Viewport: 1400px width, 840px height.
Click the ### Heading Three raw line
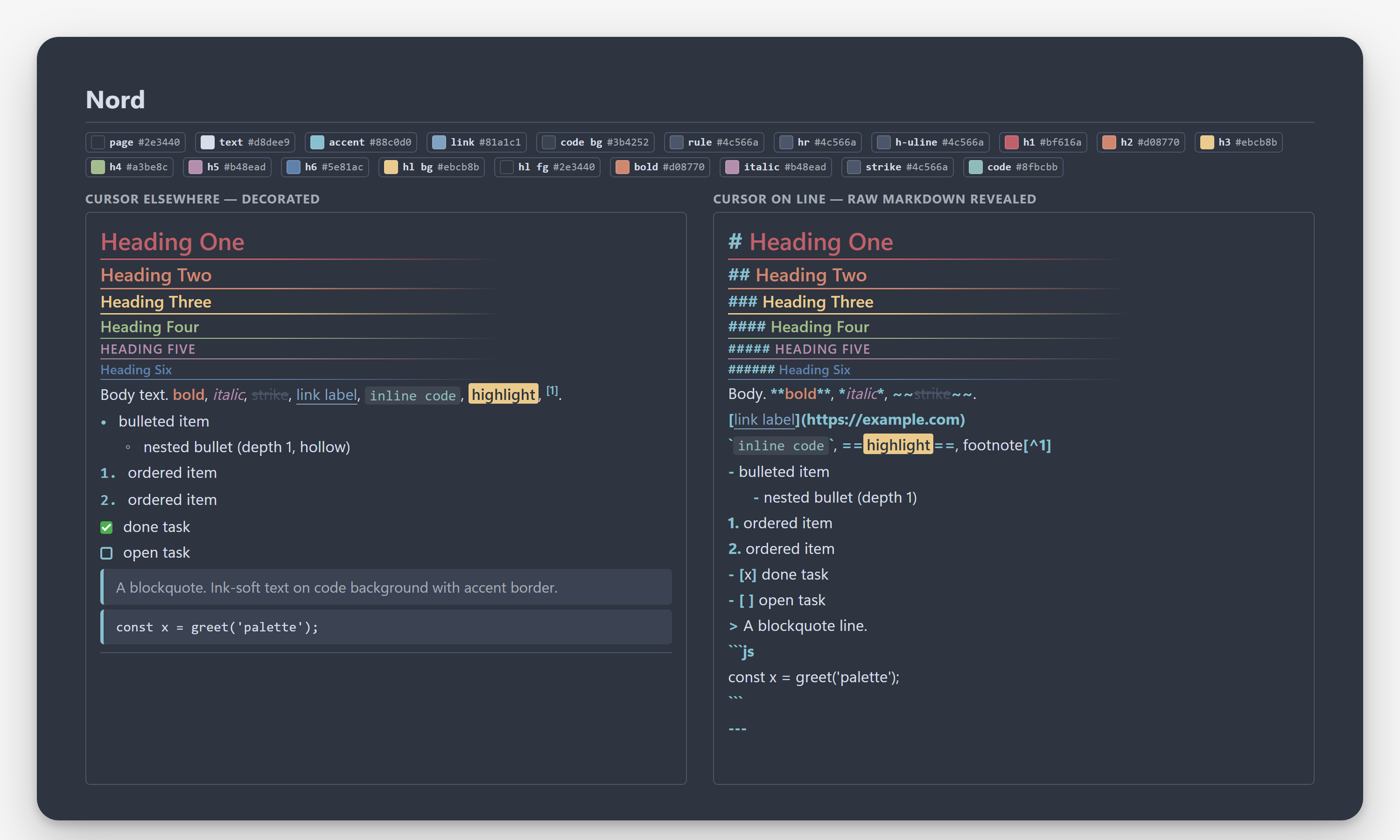tap(801, 301)
